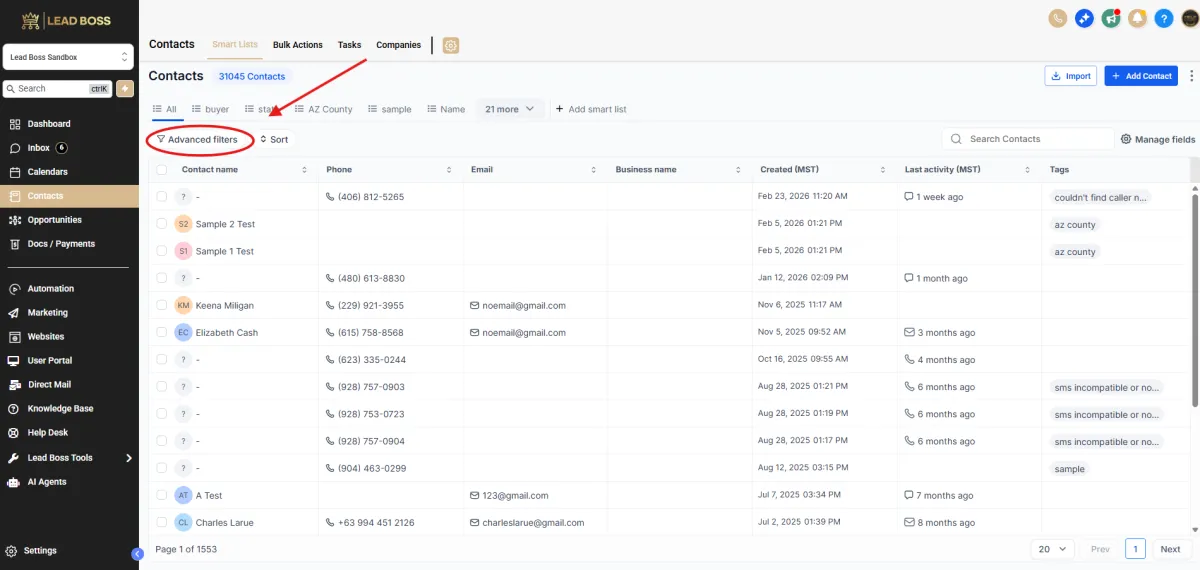Switch to the Companies tab
Image resolution: width=1200 pixels, height=570 pixels.
[x=398, y=45]
